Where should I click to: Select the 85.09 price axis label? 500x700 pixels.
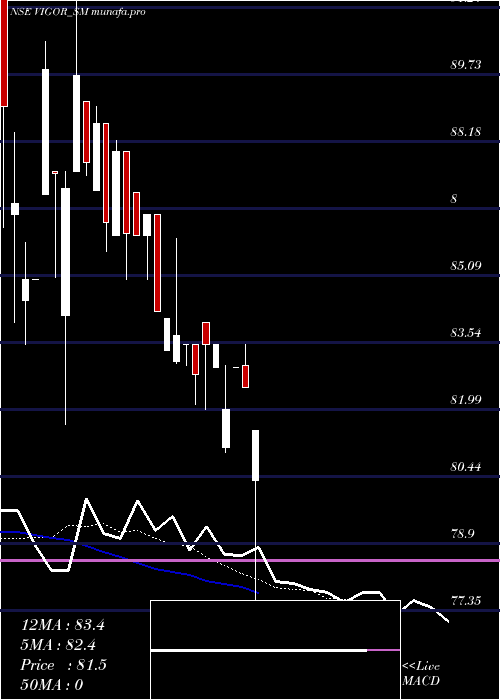tap(466, 266)
